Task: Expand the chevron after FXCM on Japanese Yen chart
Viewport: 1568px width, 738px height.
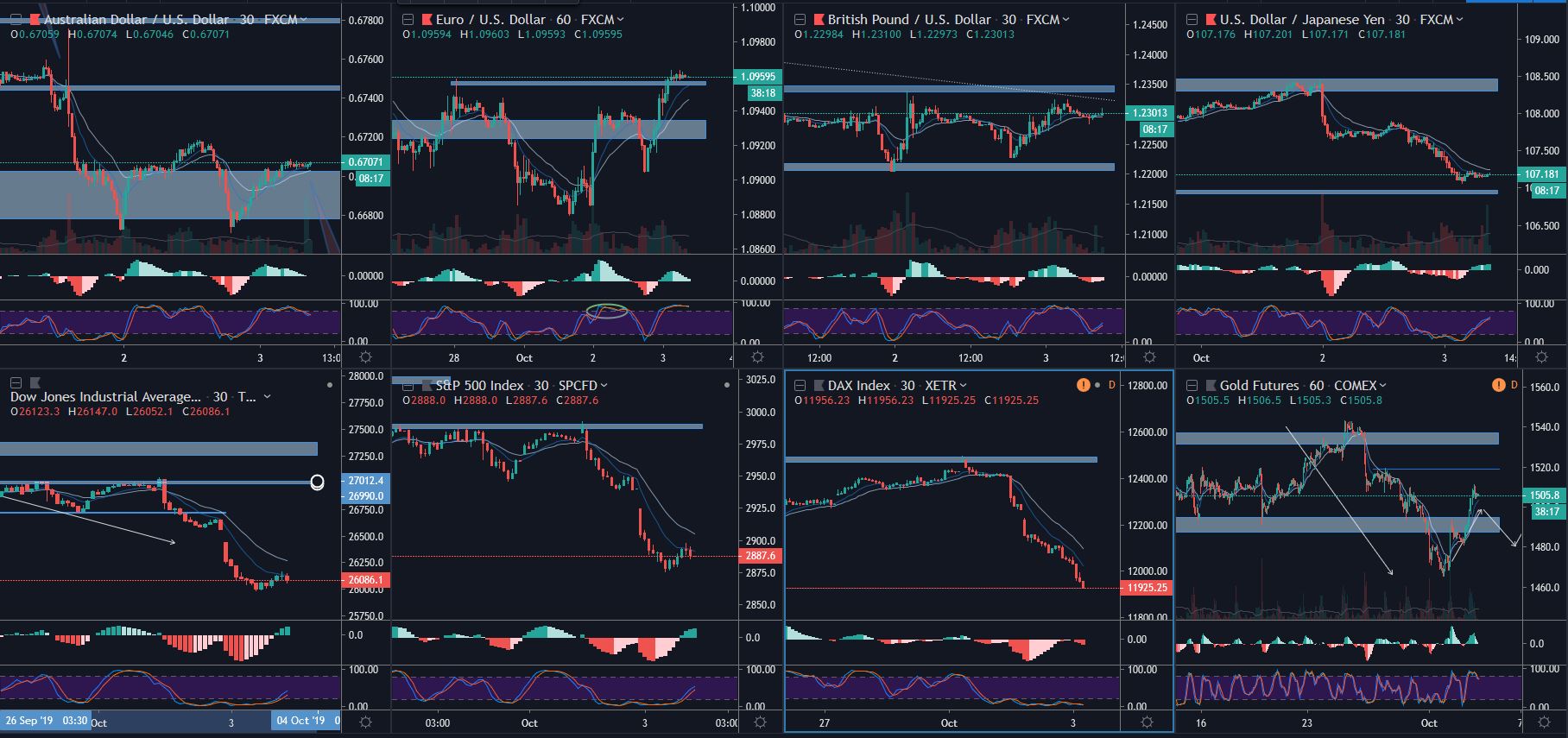Action: pos(1460,19)
